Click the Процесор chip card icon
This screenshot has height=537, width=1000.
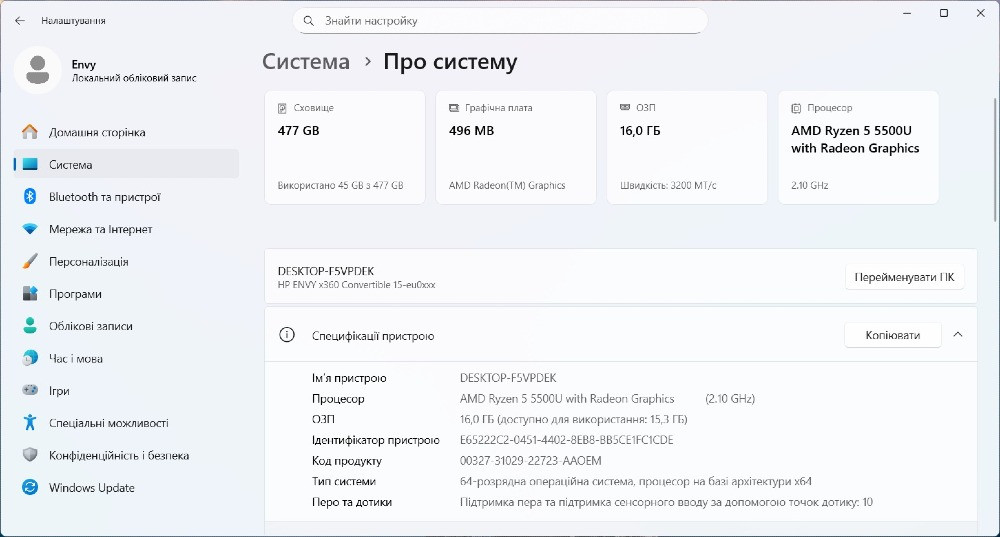796,108
